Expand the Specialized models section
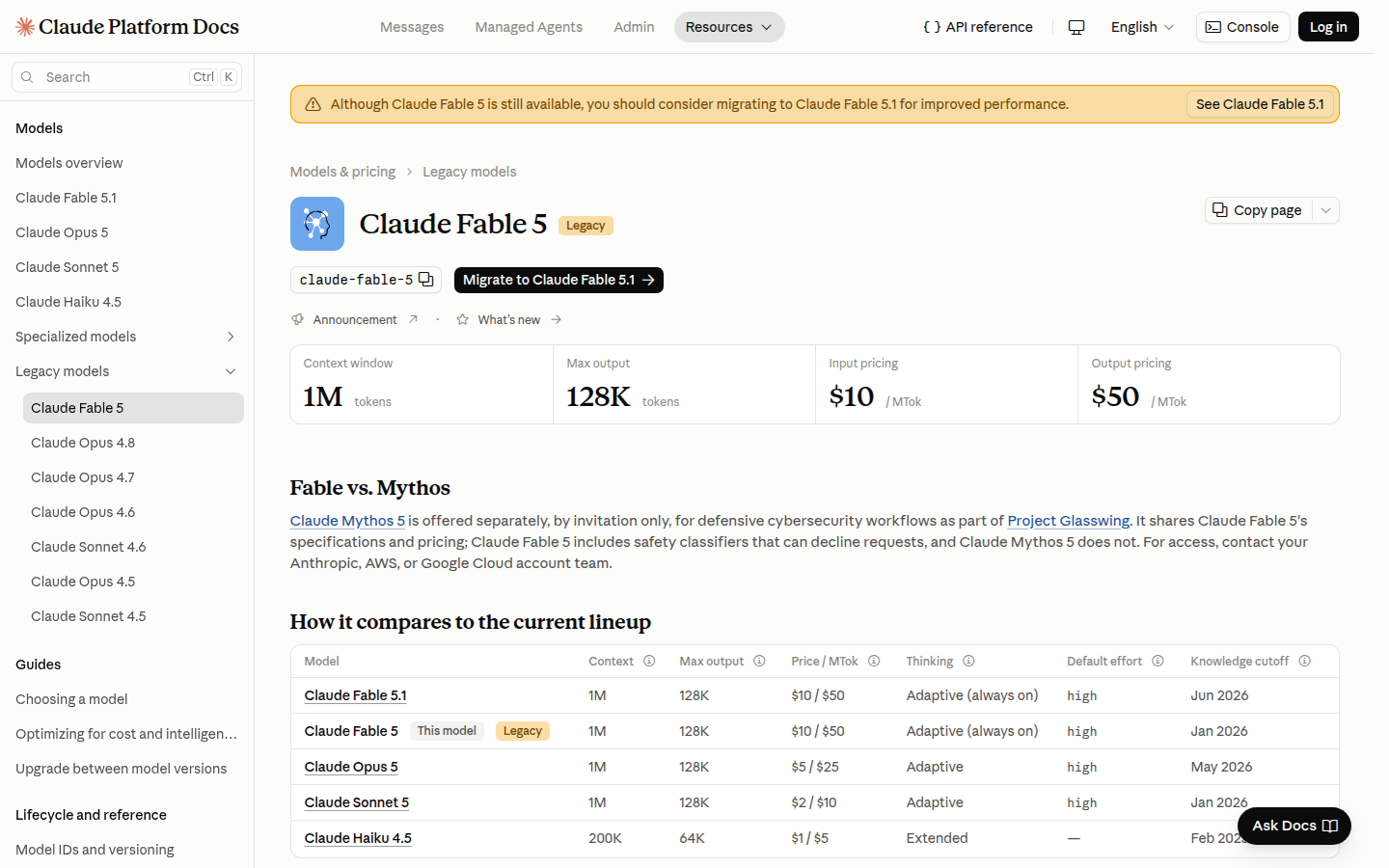1389x868 pixels. click(x=231, y=337)
